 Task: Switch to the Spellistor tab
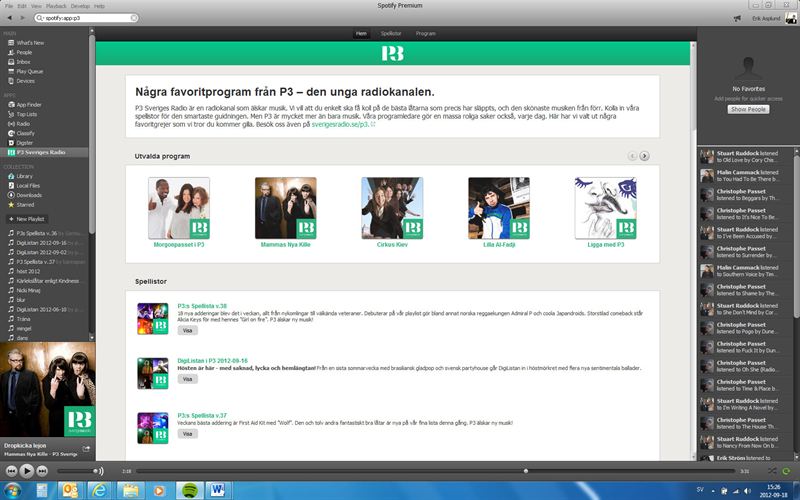click(x=391, y=33)
